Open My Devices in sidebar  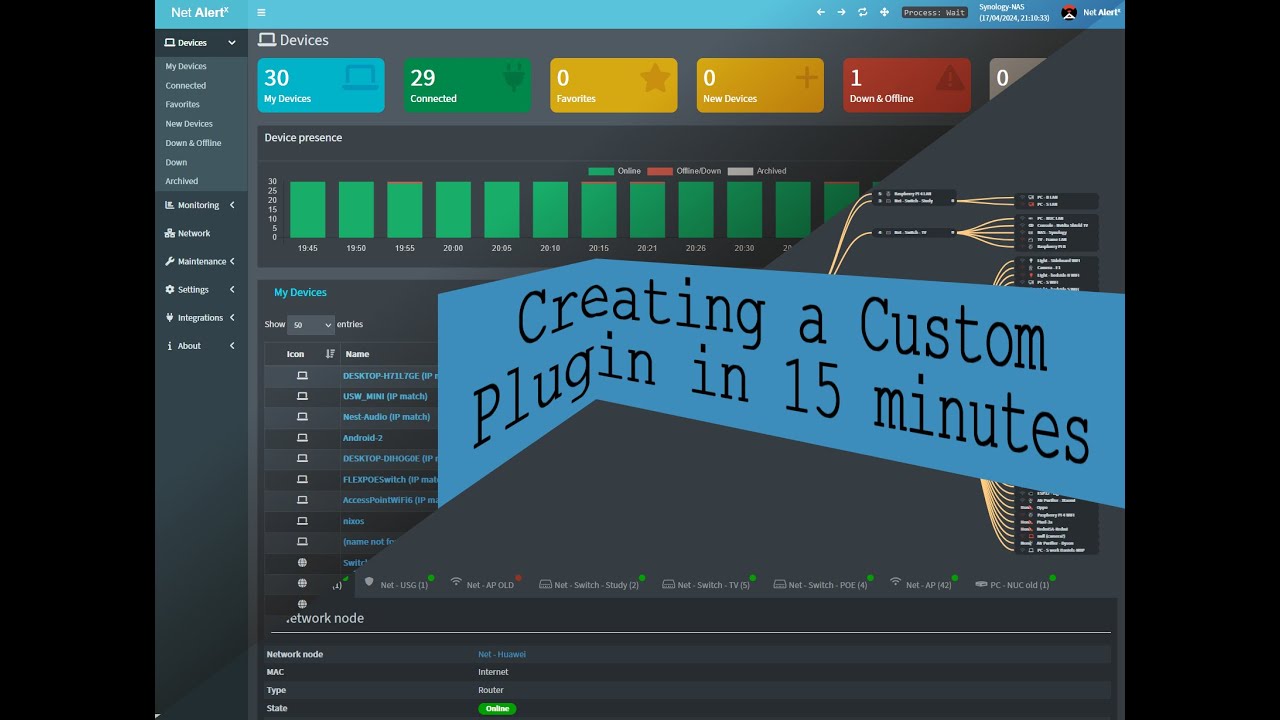coord(186,66)
